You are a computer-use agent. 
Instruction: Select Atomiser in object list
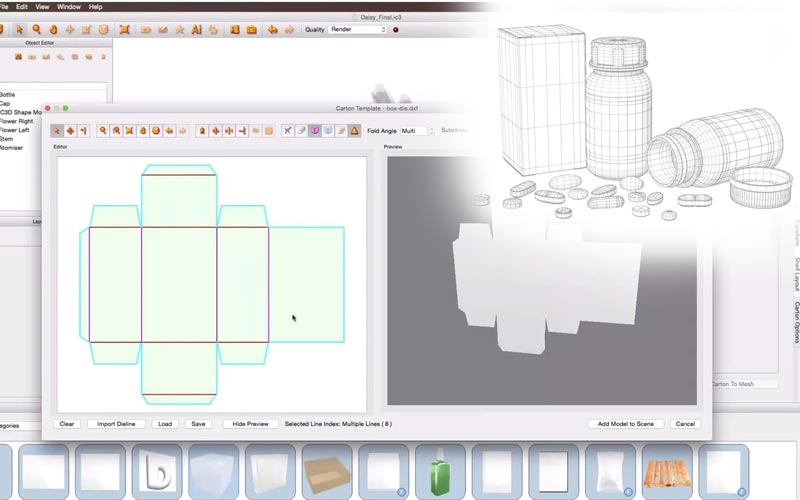click(x=12, y=148)
